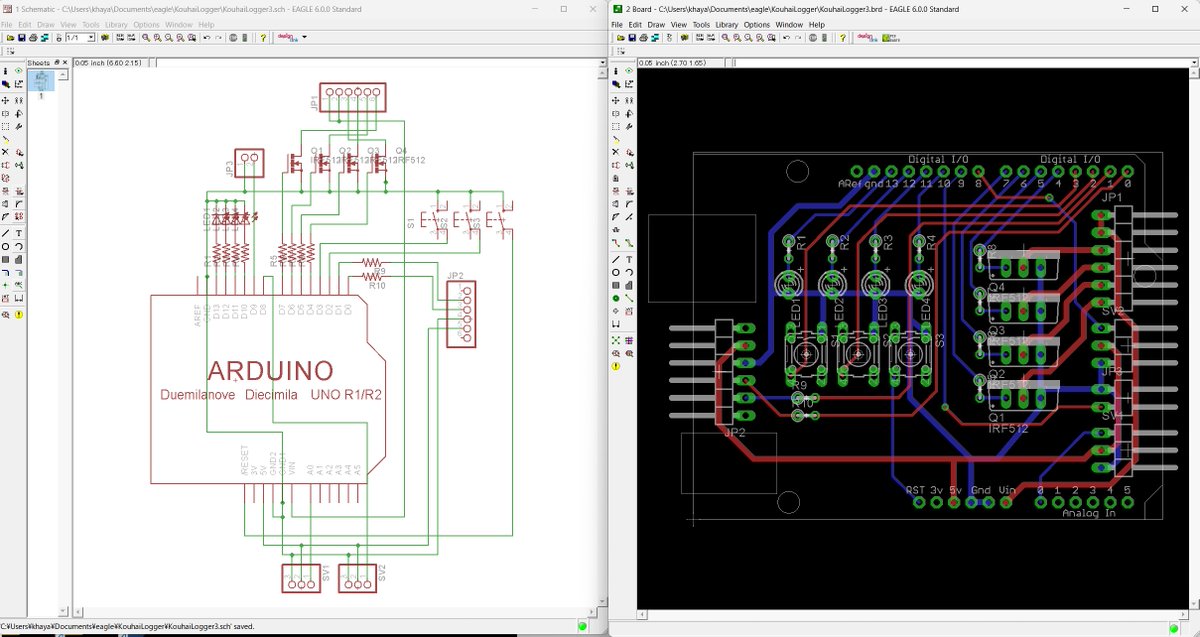This screenshot has width=1200, height=637.
Task: Click Board vertical scrollbar
Action: [x=1194, y=340]
